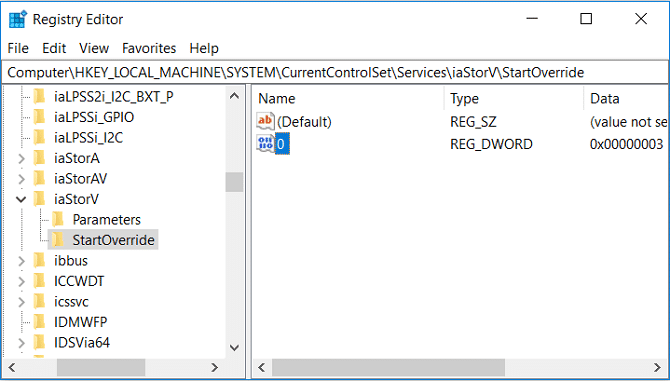
Task: Click the (value not set) data cell
Action: point(628,122)
